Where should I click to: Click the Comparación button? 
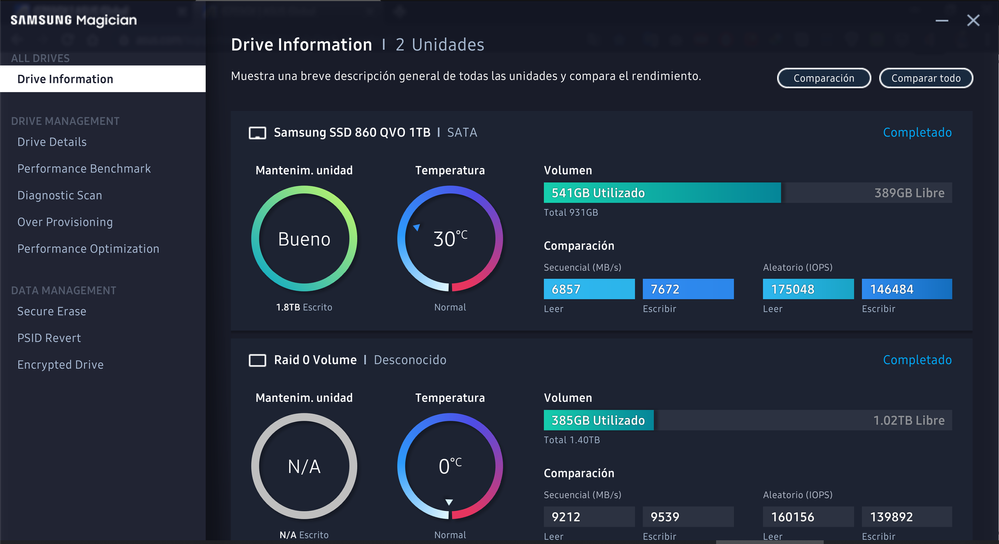pyautogui.click(x=824, y=78)
